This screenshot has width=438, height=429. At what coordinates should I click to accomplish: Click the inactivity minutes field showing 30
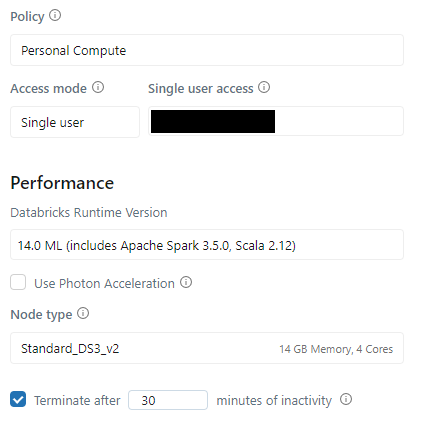pos(168,400)
